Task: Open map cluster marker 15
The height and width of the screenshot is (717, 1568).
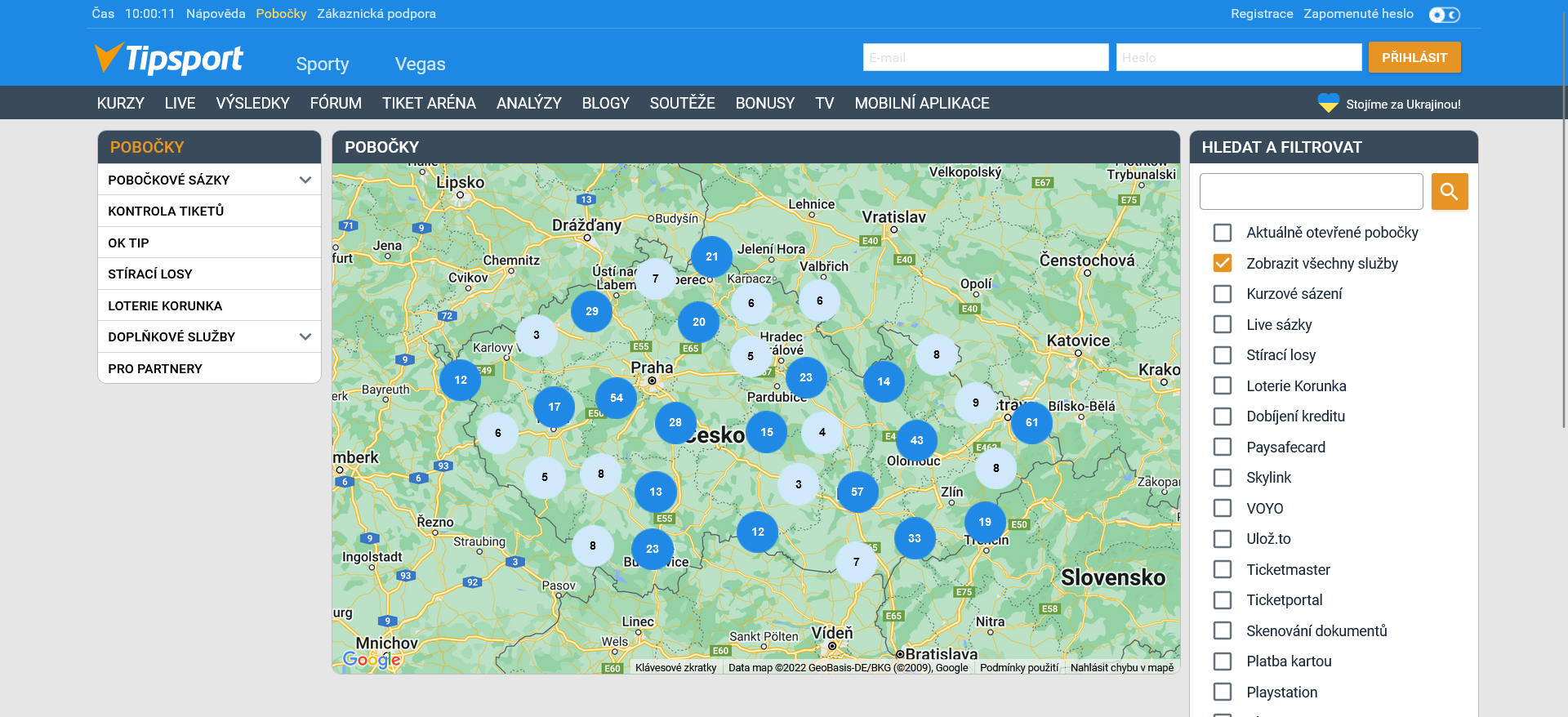Action: pyautogui.click(x=767, y=432)
